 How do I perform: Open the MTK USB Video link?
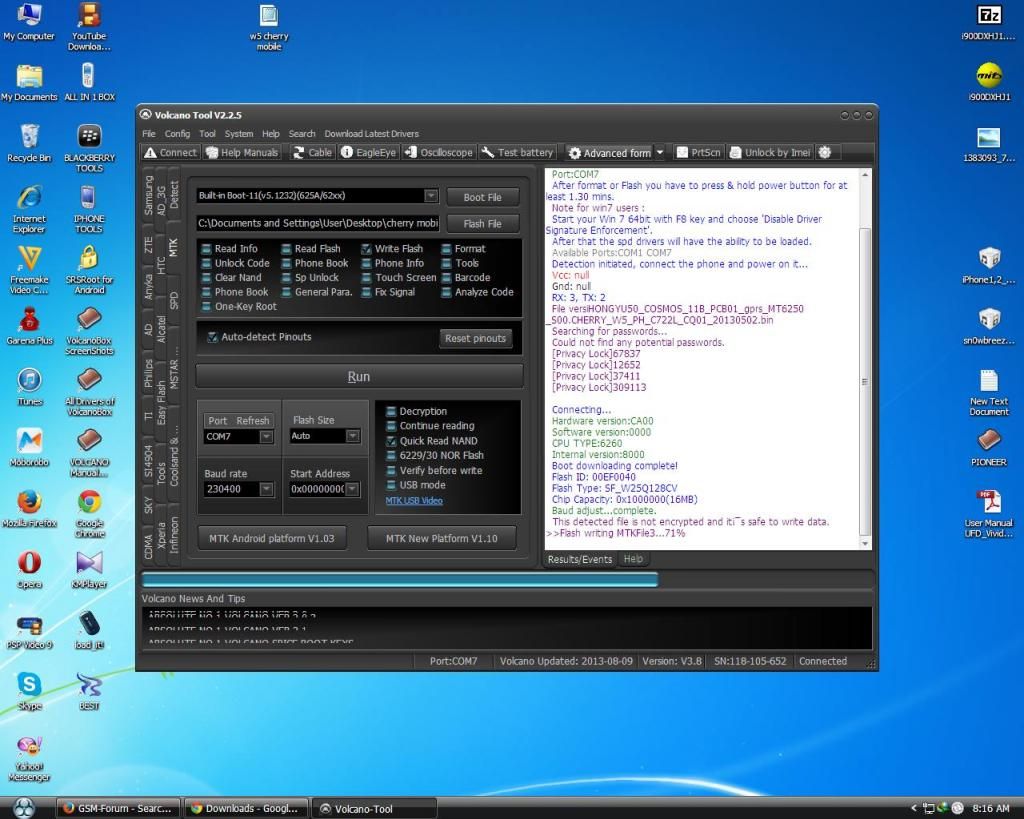414,501
